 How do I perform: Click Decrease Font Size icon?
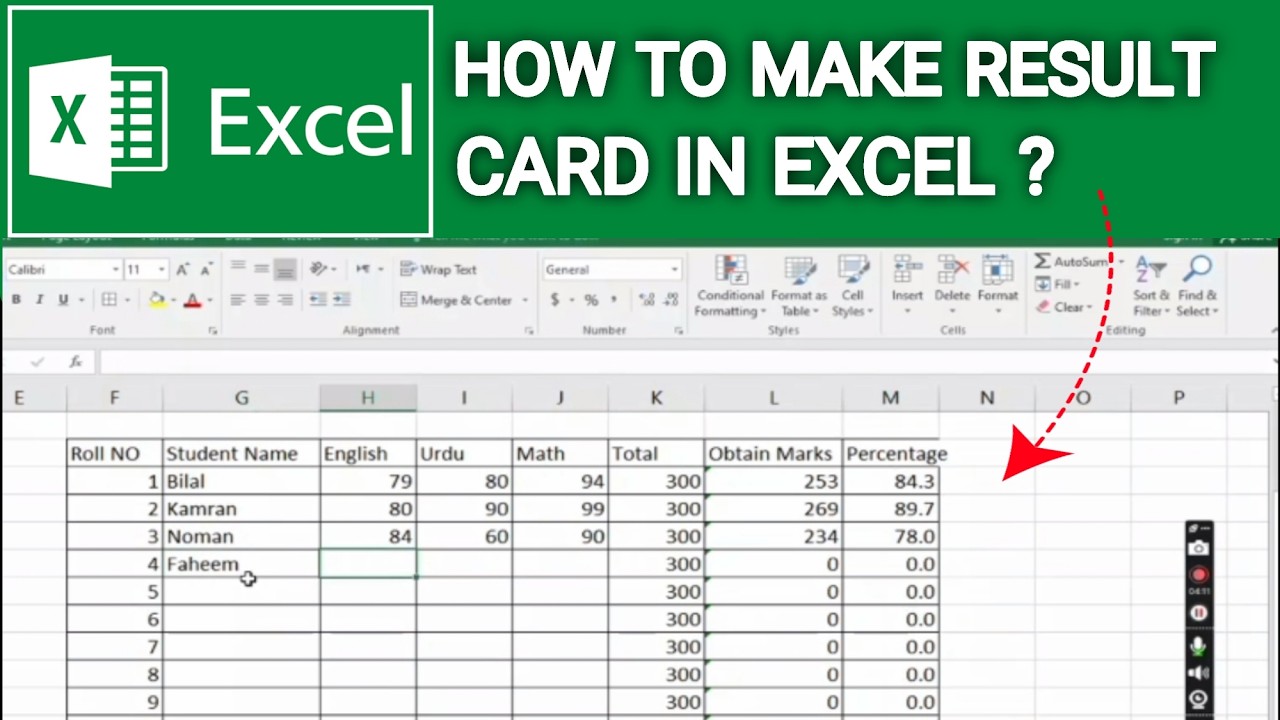click(x=206, y=269)
